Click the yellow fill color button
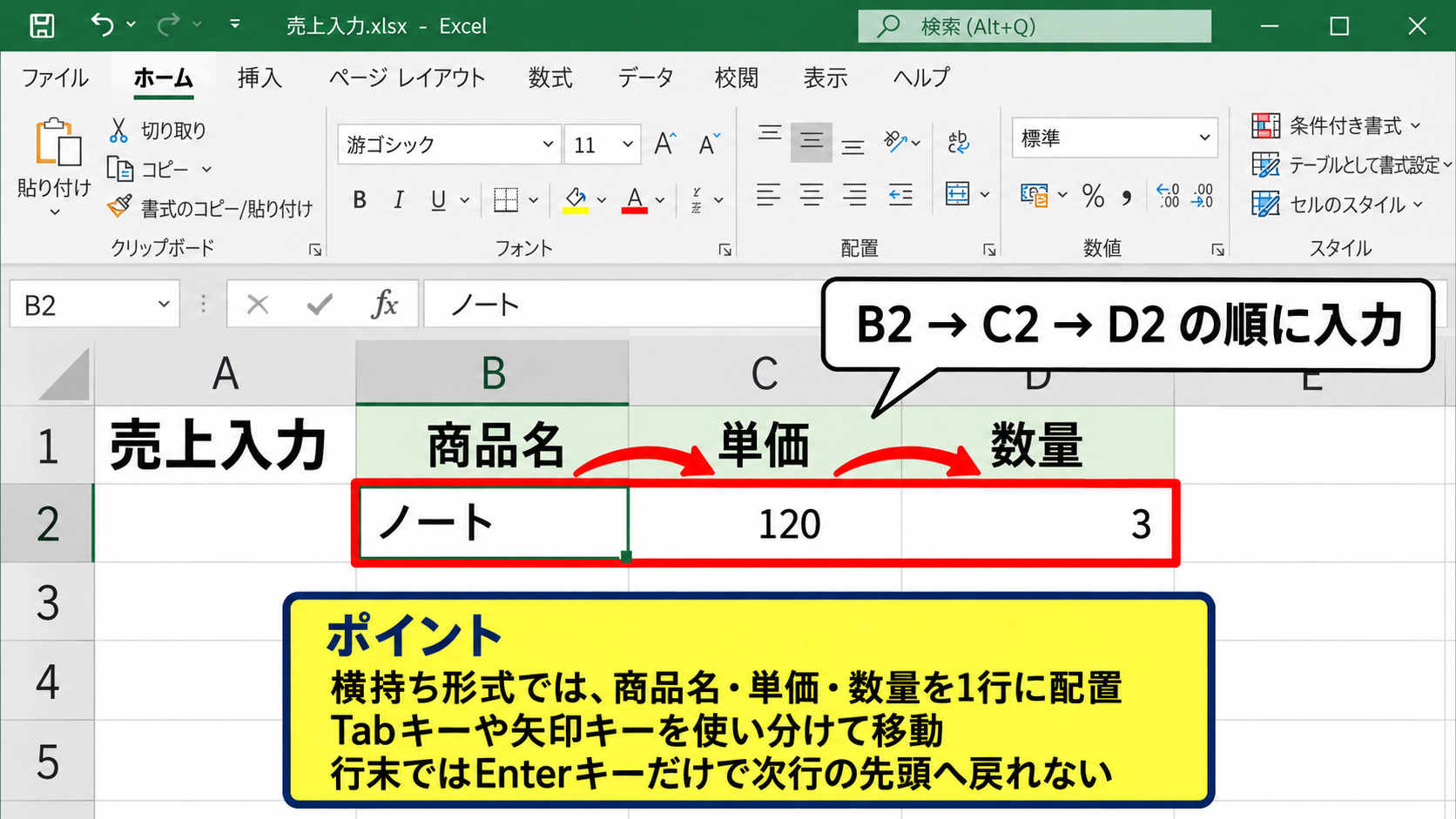1456x819 pixels. click(576, 200)
